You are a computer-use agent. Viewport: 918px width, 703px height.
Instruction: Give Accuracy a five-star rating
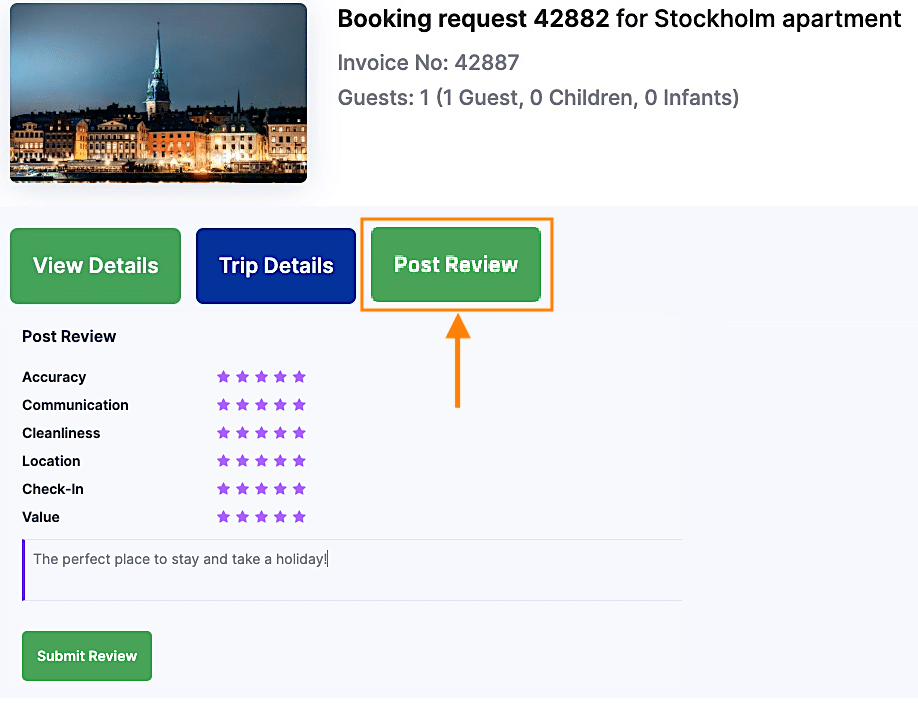tap(299, 377)
